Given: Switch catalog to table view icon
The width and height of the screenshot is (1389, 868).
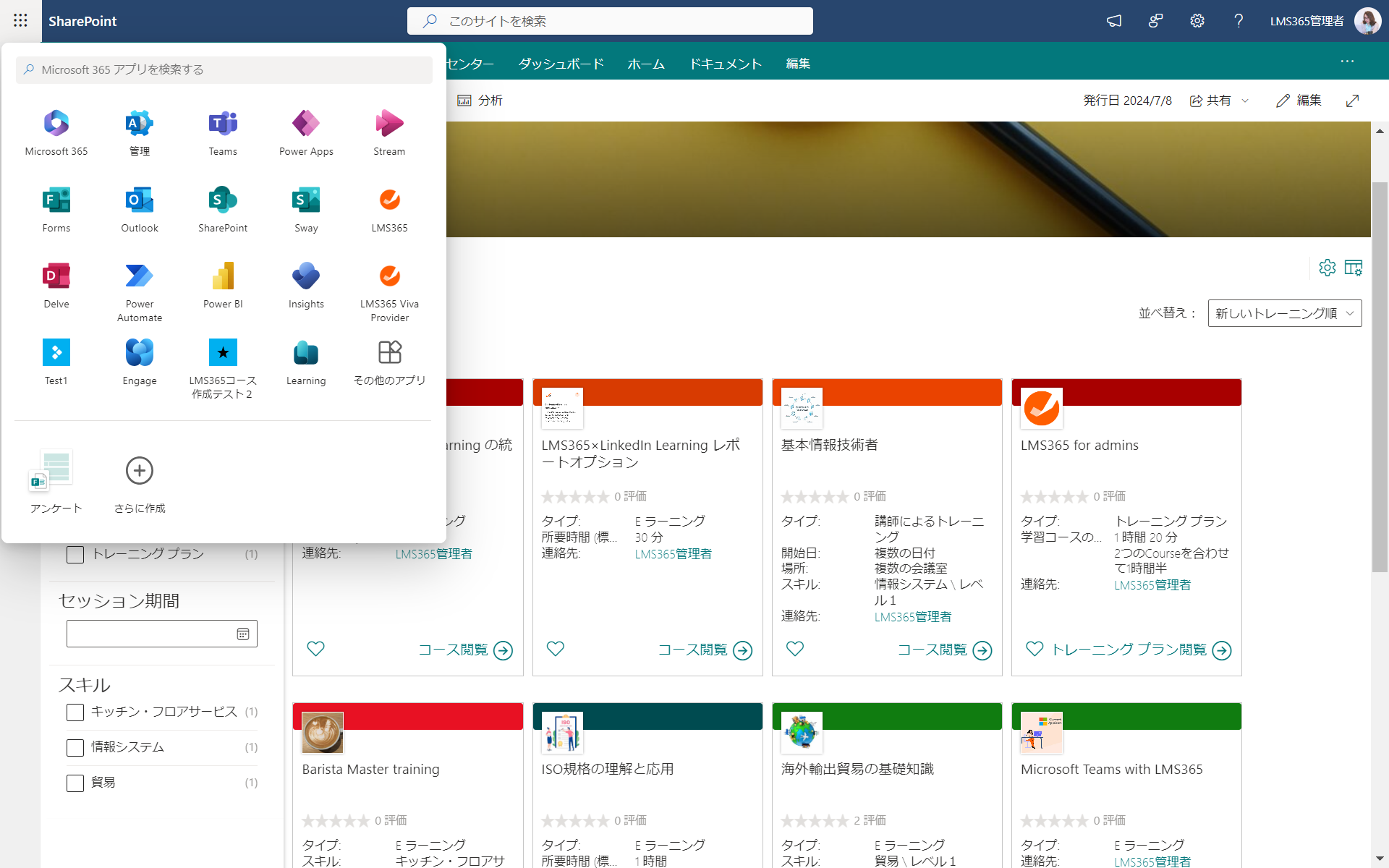Looking at the screenshot, I should coord(1353,268).
